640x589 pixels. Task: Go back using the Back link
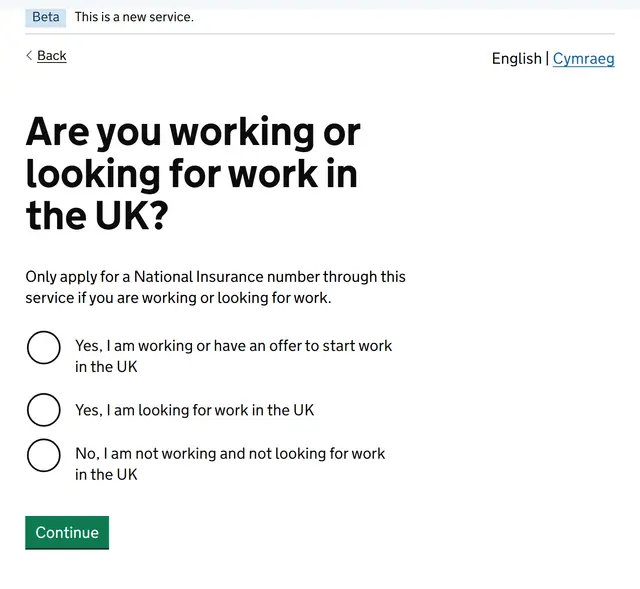(51, 56)
